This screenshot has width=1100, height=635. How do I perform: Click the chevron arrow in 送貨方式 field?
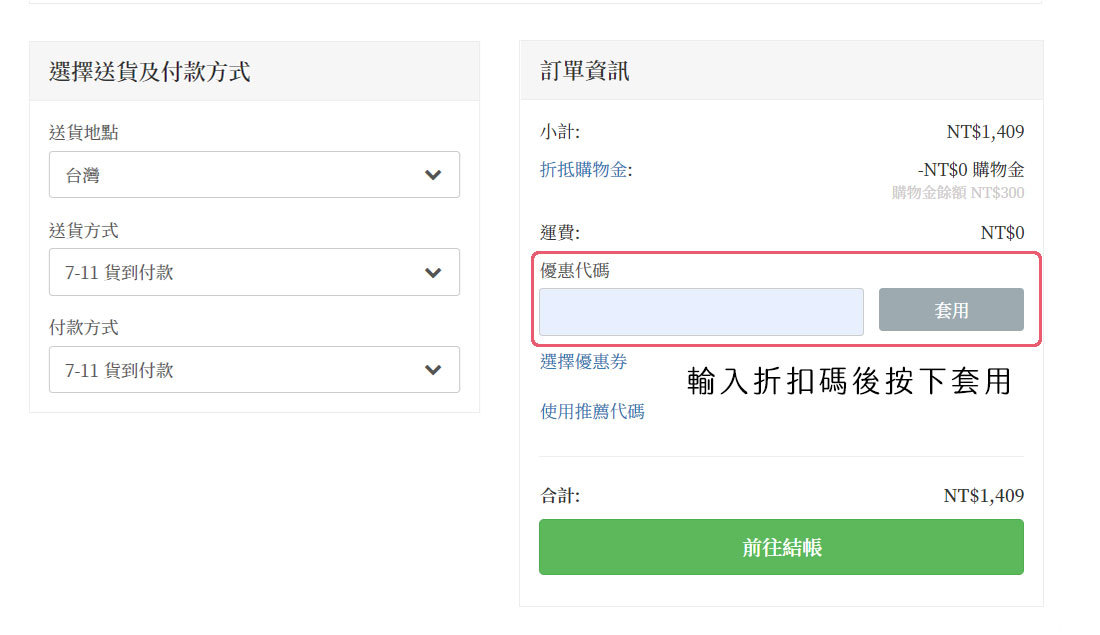433,272
